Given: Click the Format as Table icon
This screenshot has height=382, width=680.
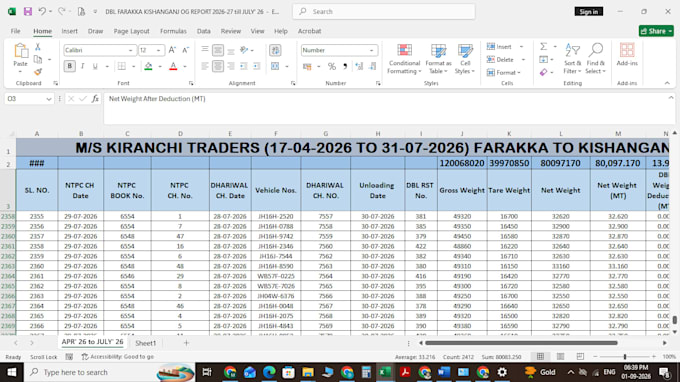Looking at the screenshot, I should [438, 59].
